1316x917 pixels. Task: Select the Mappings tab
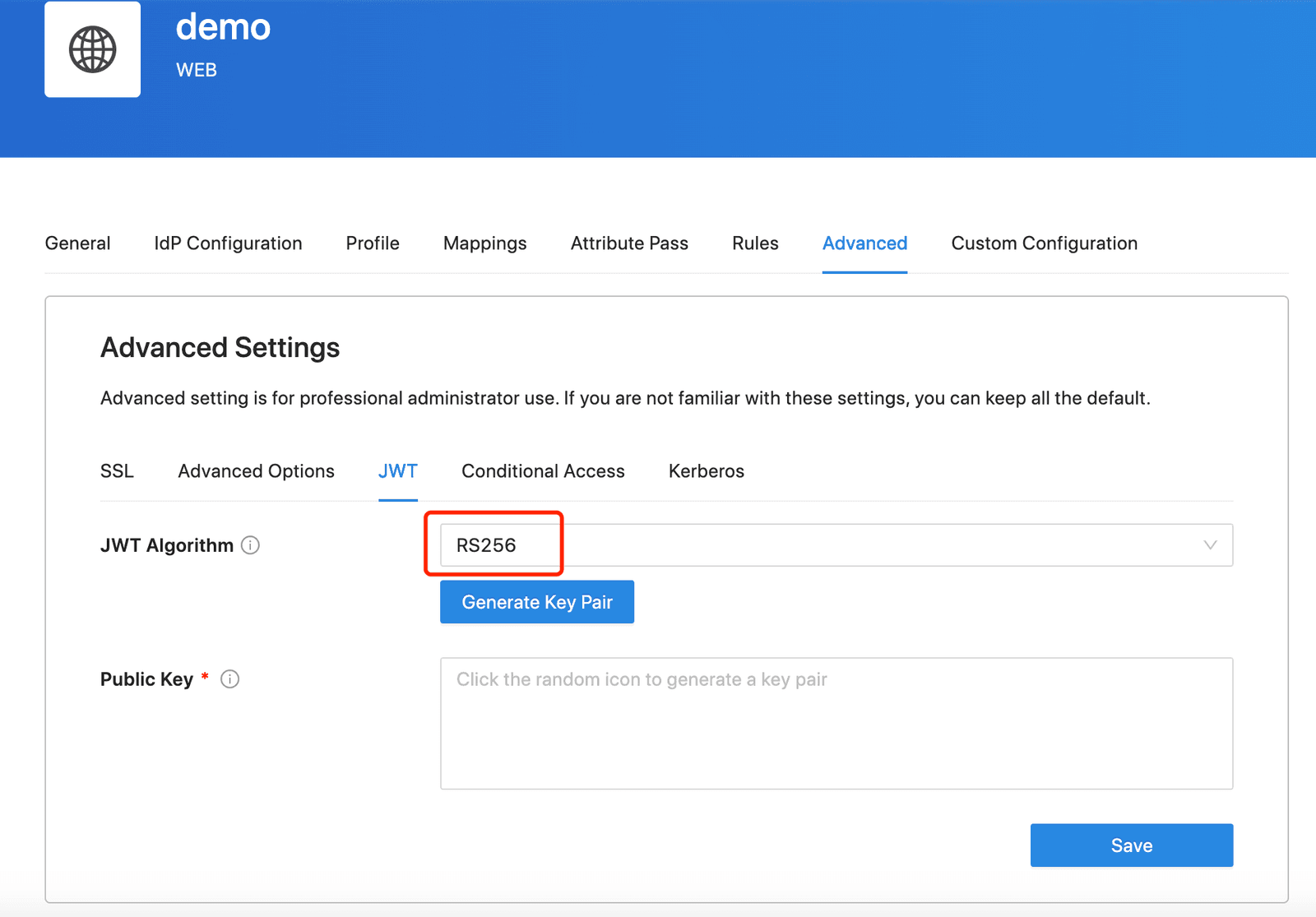(x=485, y=243)
